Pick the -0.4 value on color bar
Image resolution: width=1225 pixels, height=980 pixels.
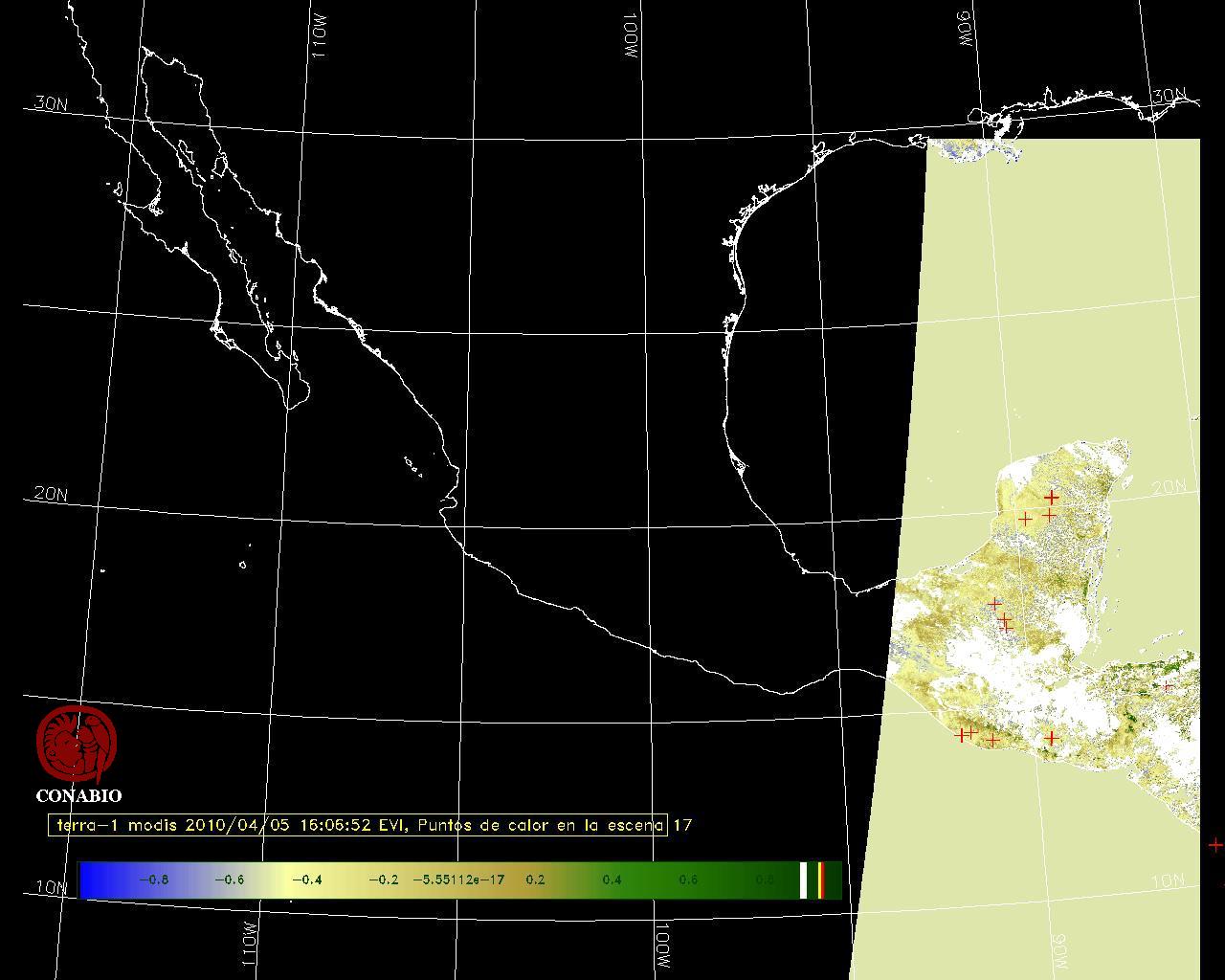[306, 880]
